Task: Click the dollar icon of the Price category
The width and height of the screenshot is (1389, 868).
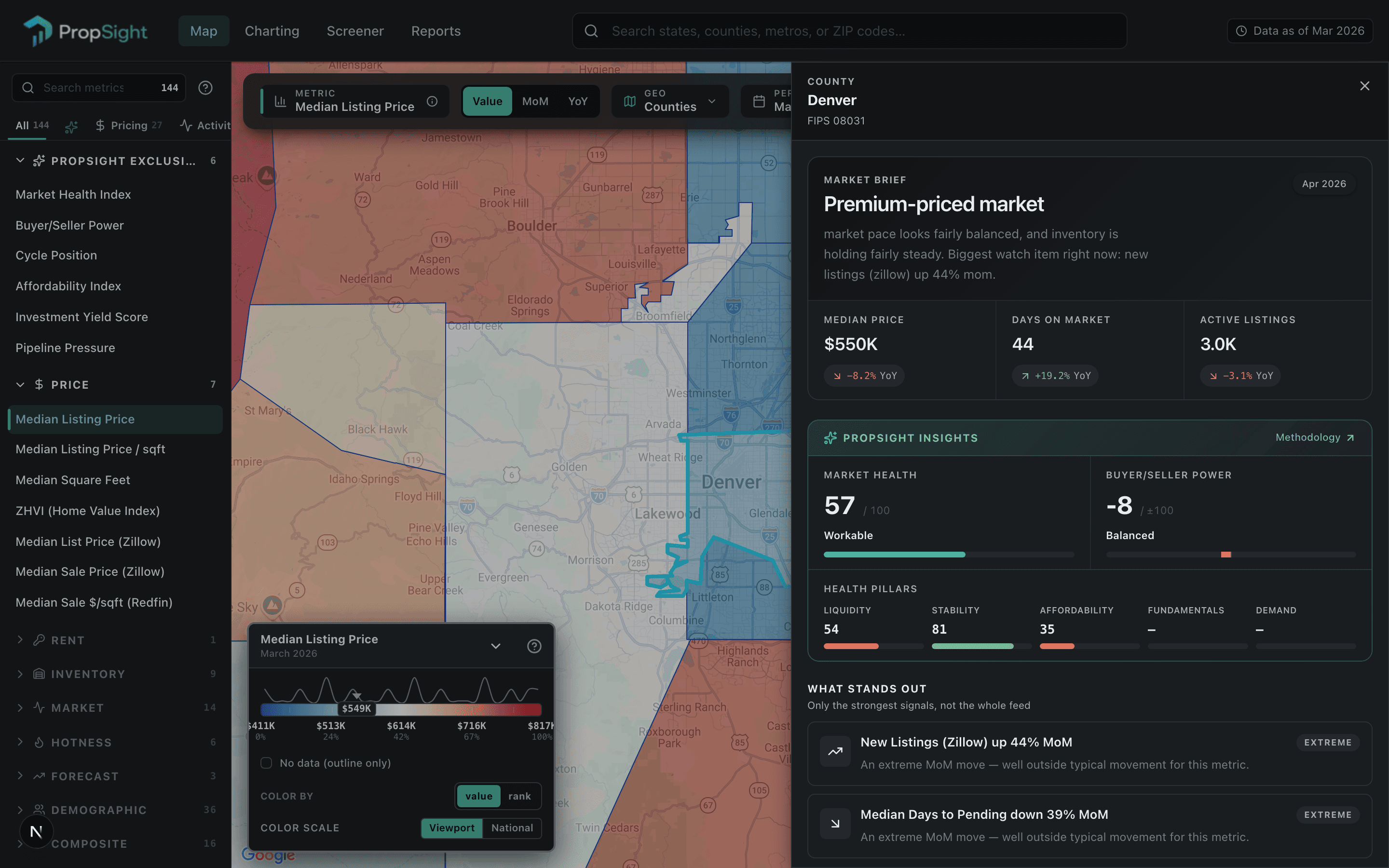Action: coord(39,385)
